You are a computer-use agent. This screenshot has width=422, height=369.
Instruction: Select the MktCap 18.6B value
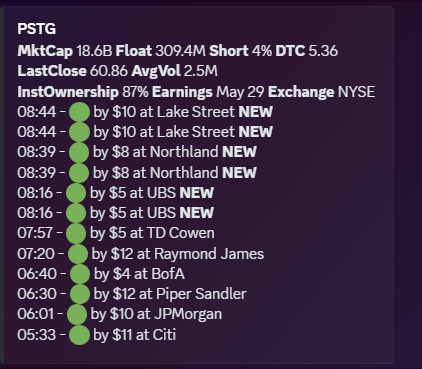[x=94, y=51]
